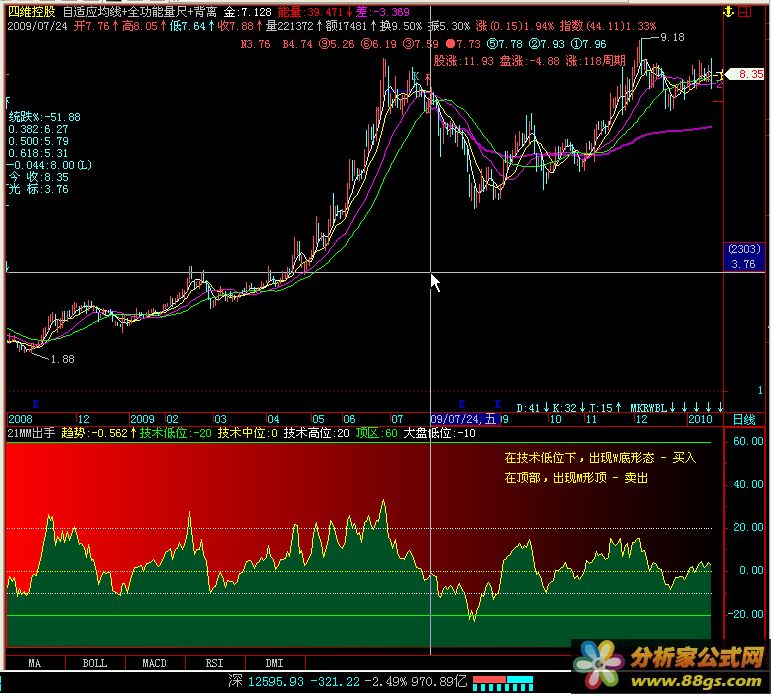Click the 今 收:8.35 value
Image resolution: width=773 pixels, height=696 pixels.
click(38, 177)
